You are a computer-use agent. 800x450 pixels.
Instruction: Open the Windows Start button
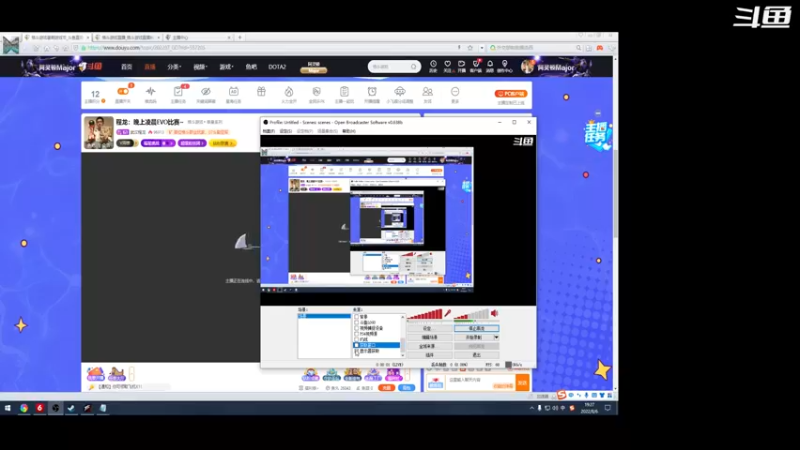coord(8,408)
